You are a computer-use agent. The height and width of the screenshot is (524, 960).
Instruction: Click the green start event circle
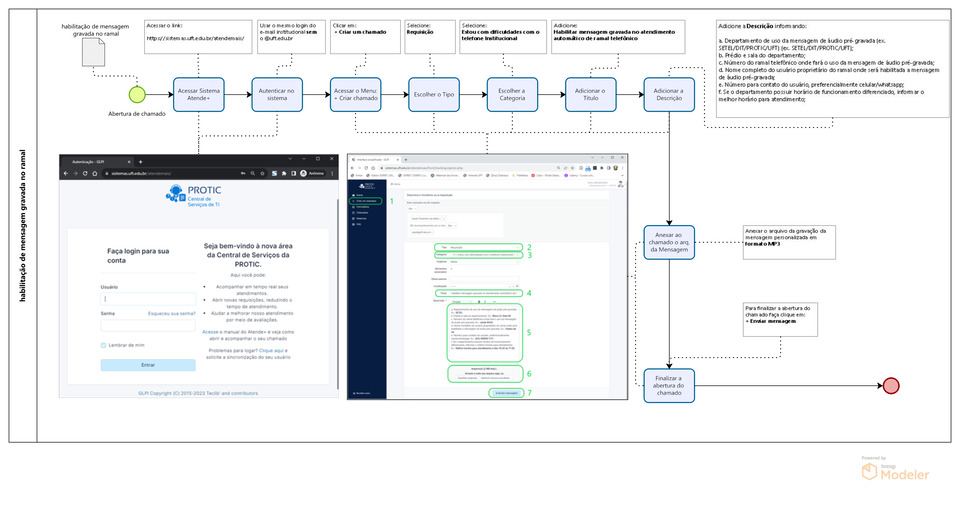click(137, 96)
